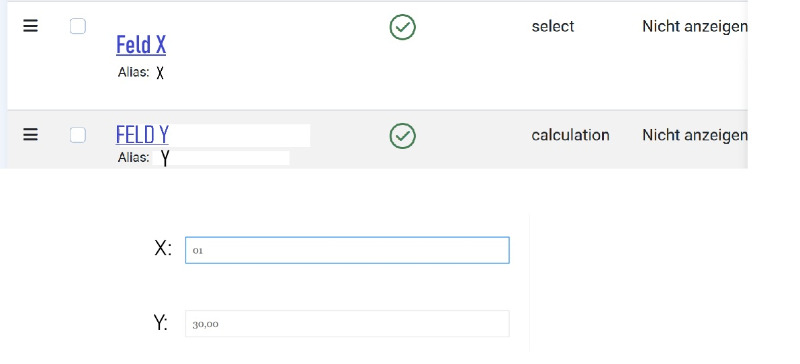Click the 'X:' form label

click(x=163, y=249)
